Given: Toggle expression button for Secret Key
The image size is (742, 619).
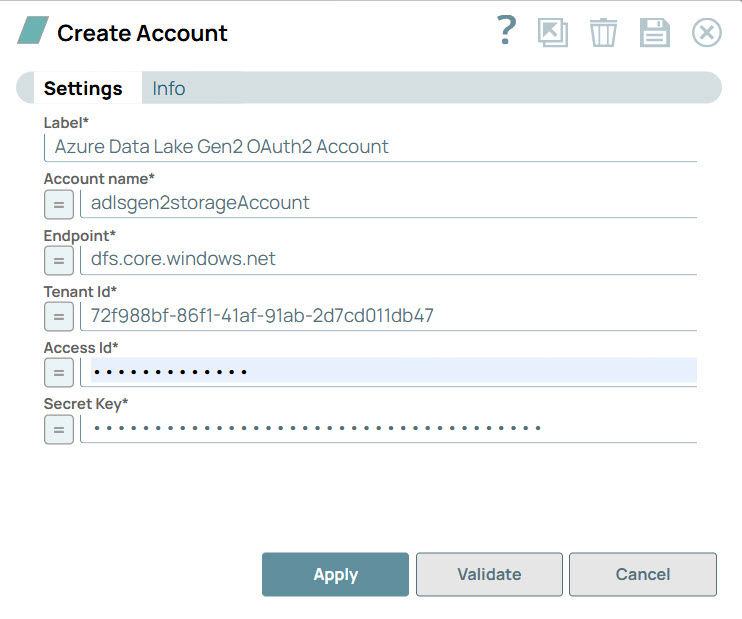Looking at the screenshot, I should pyautogui.click(x=59, y=430).
